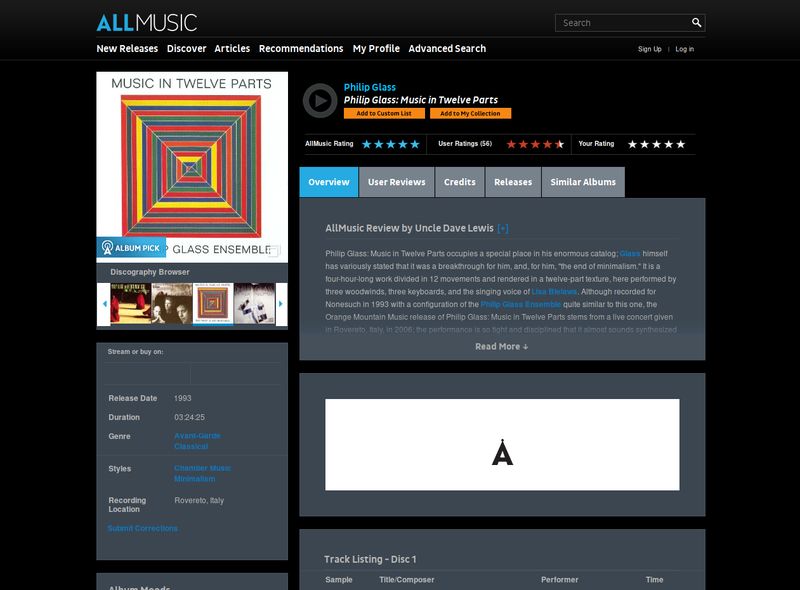
Task: Click the Duration value 03:24:25
Action: point(189,417)
